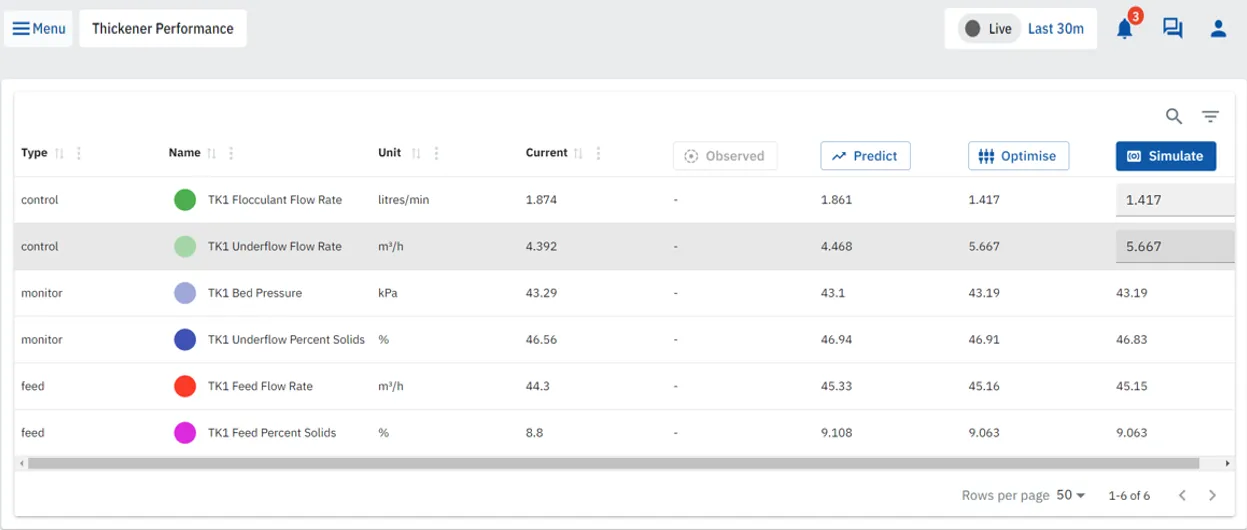Toggle the Observed column button

pyautogui.click(x=725, y=156)
